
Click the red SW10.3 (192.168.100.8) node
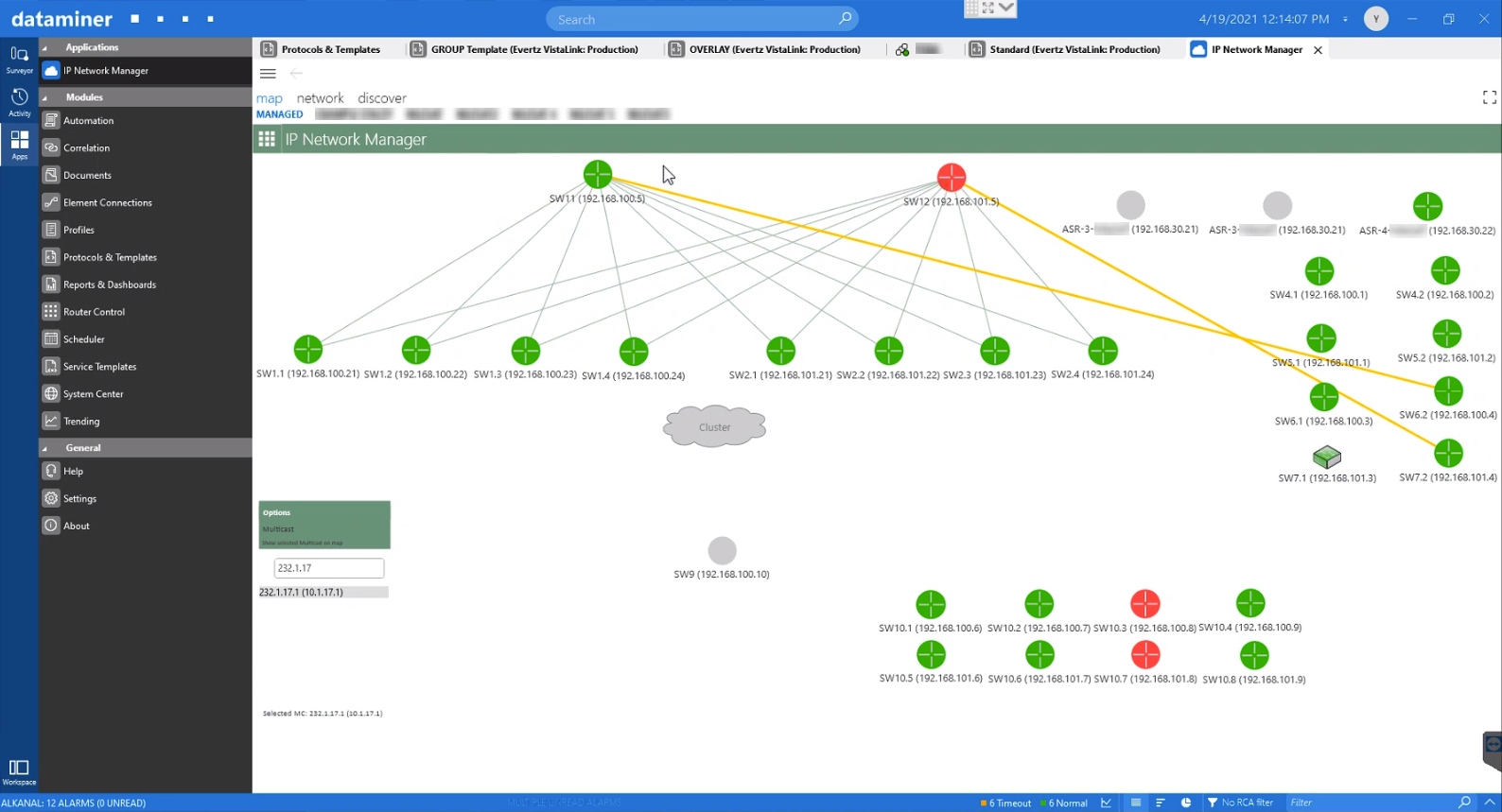1145,603
